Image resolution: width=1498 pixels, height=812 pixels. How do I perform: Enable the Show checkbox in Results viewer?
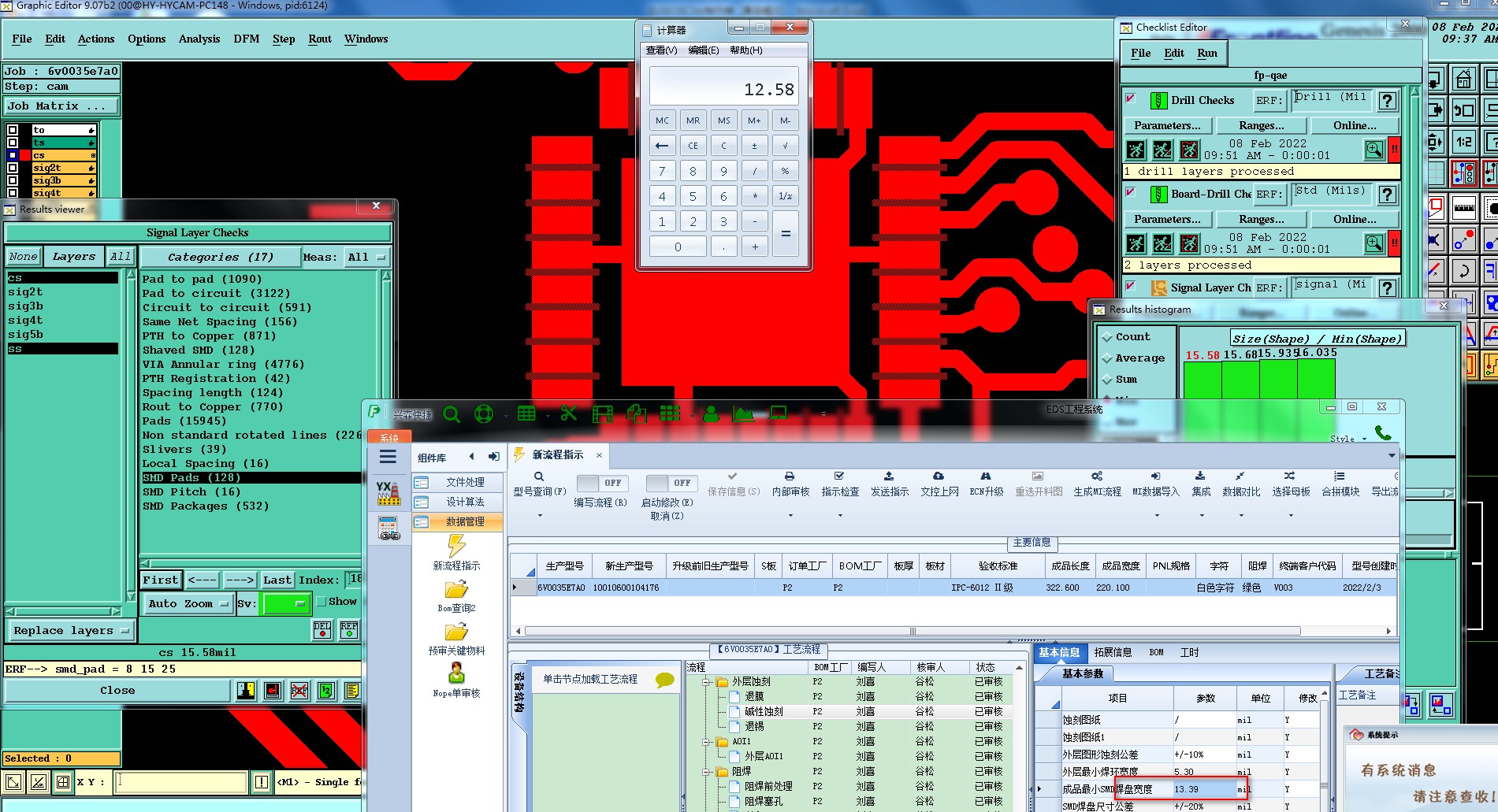coord(321,602)
